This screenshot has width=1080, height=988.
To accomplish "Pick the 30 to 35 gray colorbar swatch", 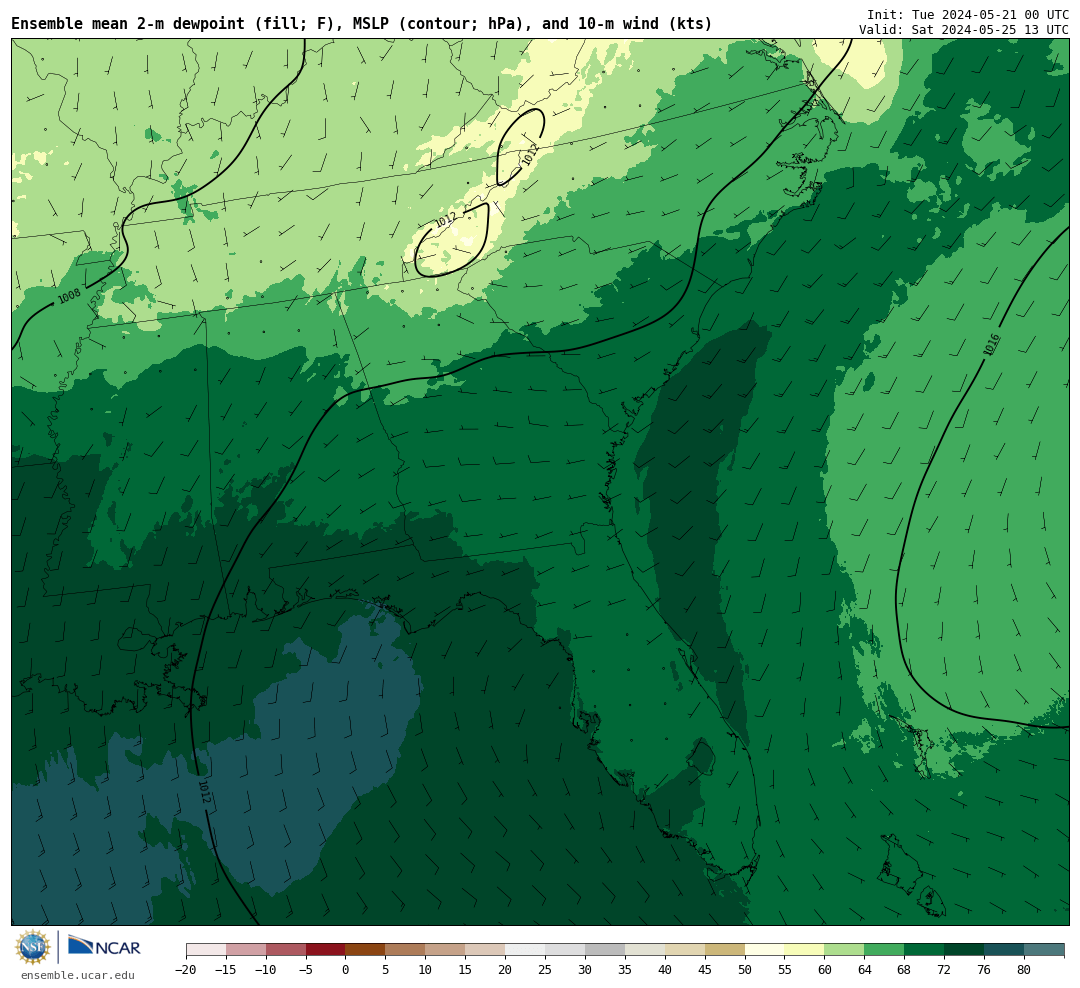I will click(605, 950).
